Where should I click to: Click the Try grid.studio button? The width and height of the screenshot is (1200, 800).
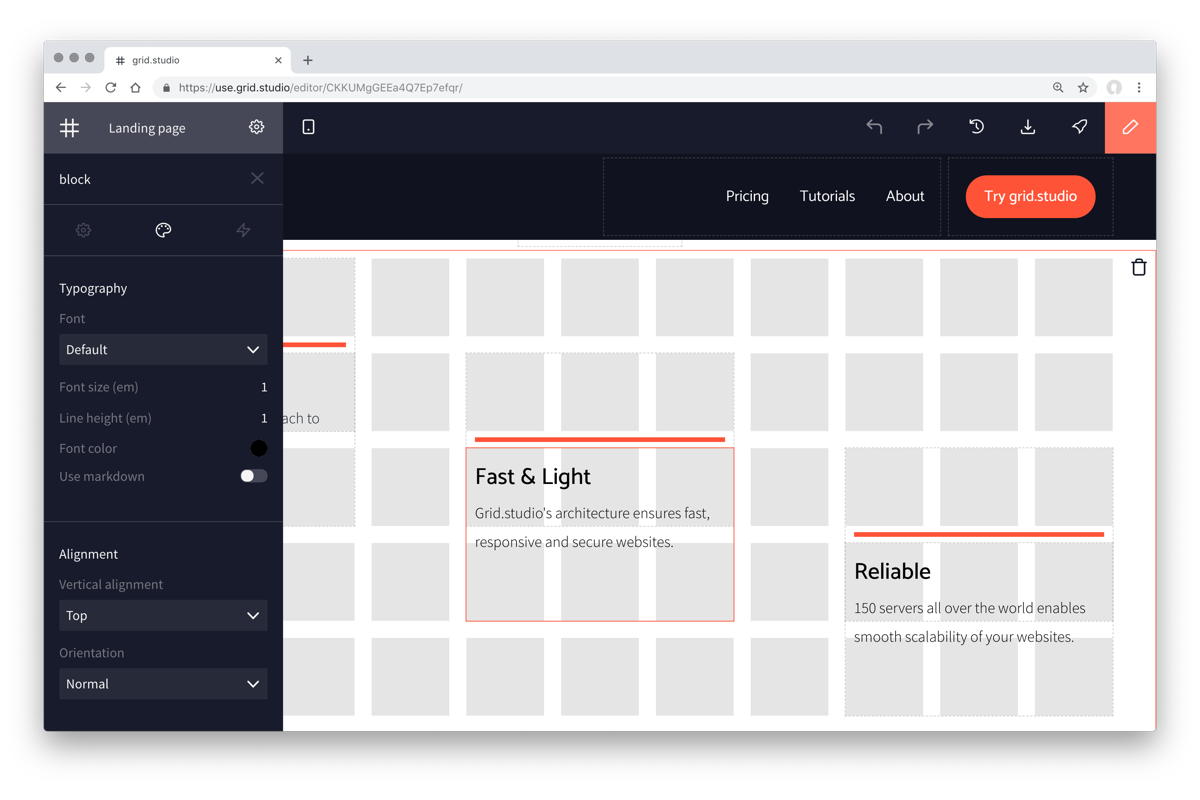[1030, 196]
